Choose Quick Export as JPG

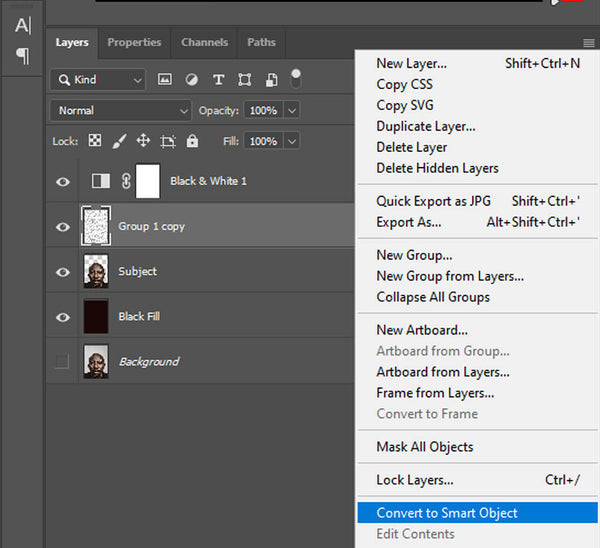478,201
